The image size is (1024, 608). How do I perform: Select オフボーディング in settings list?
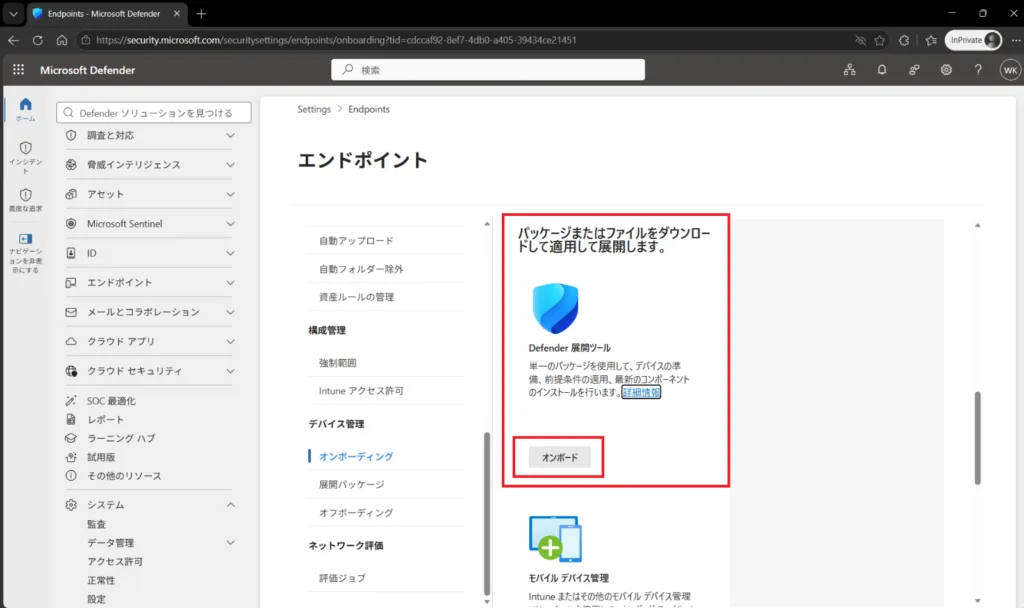(356, 513)
